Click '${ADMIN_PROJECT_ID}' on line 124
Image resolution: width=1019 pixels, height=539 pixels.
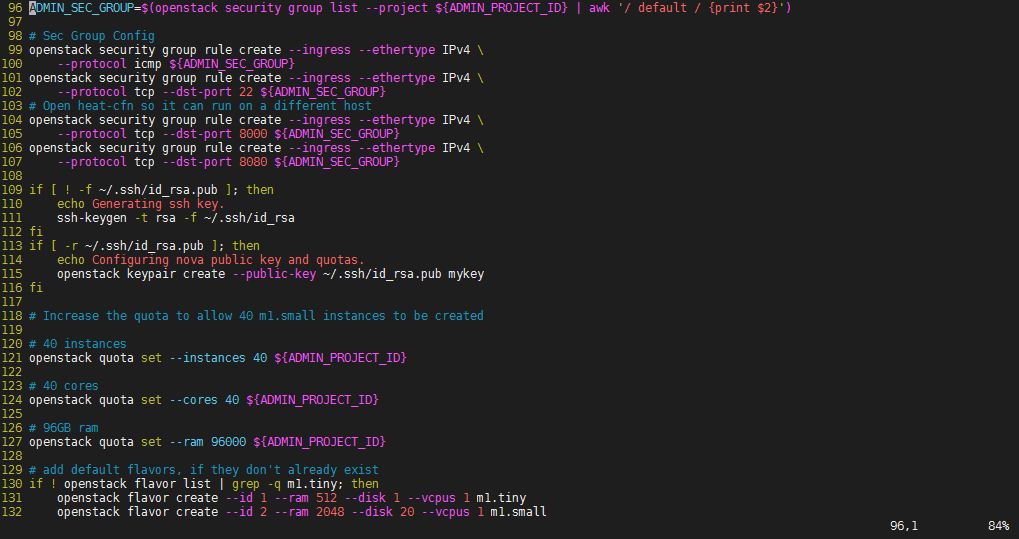tap(312, 399)
